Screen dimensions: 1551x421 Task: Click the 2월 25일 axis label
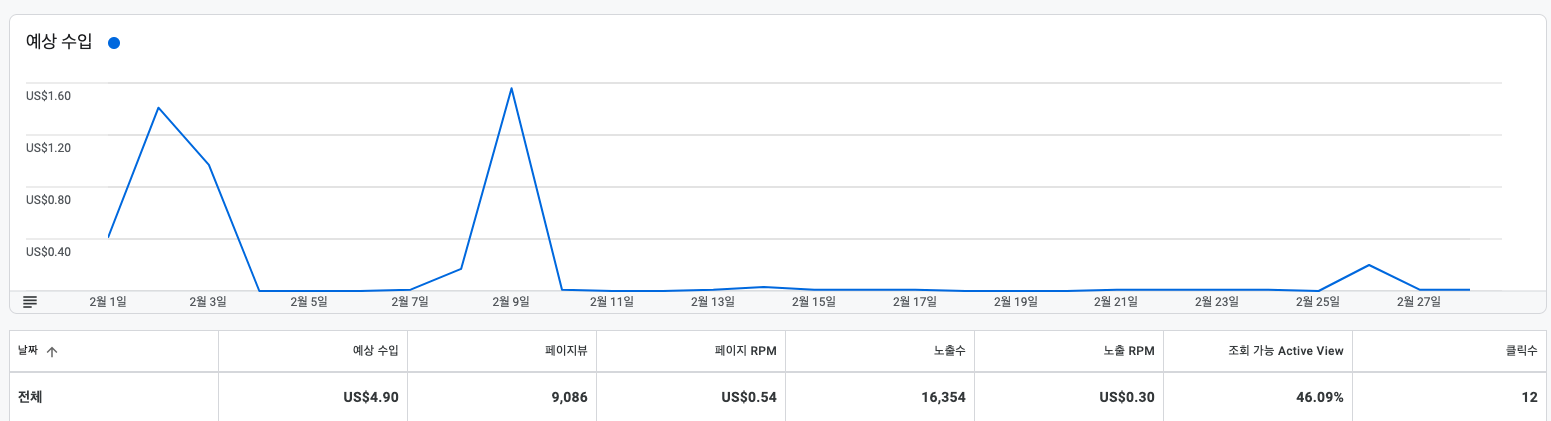point(1318,301)
